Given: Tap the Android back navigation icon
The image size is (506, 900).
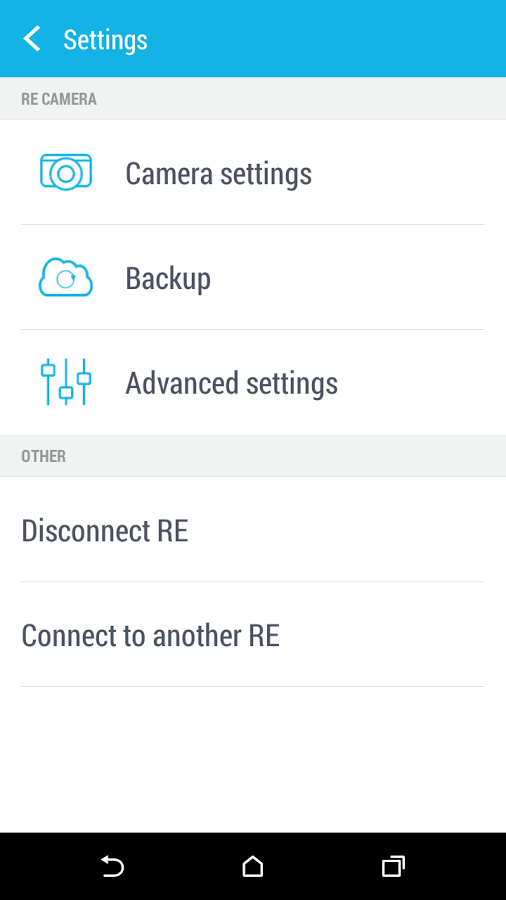Looking at the screenshot, I should tap(112, 866).
